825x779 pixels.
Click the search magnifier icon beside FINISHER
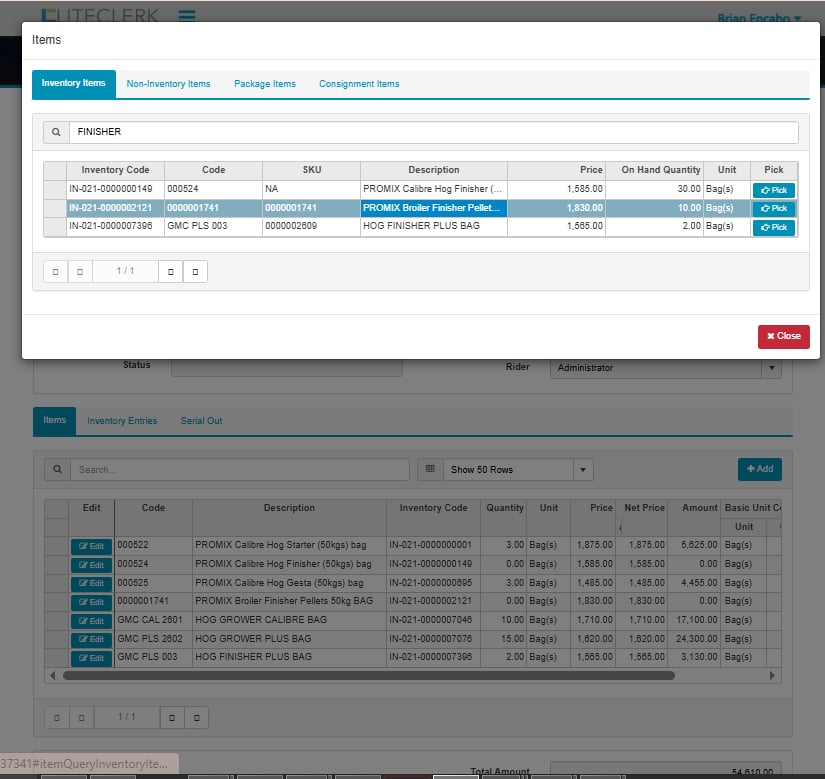click(56, 132)
